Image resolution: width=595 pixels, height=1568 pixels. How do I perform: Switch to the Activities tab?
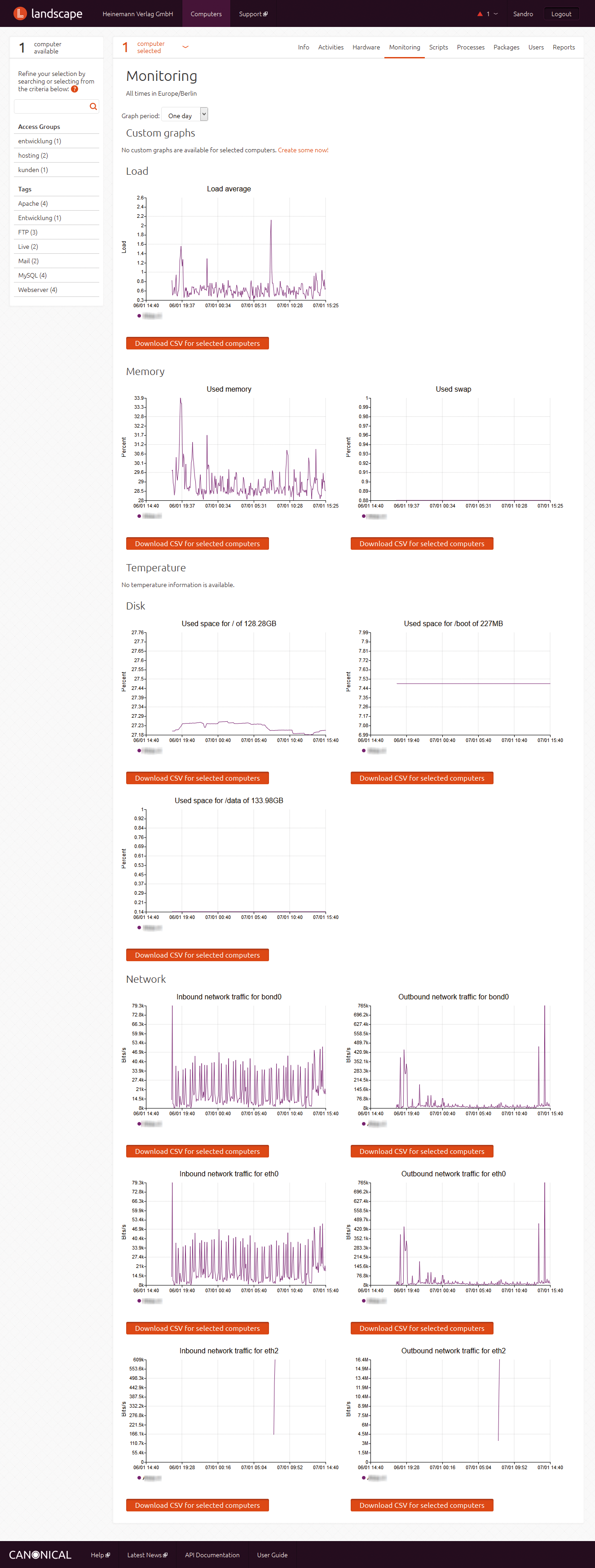coord(331,48)
